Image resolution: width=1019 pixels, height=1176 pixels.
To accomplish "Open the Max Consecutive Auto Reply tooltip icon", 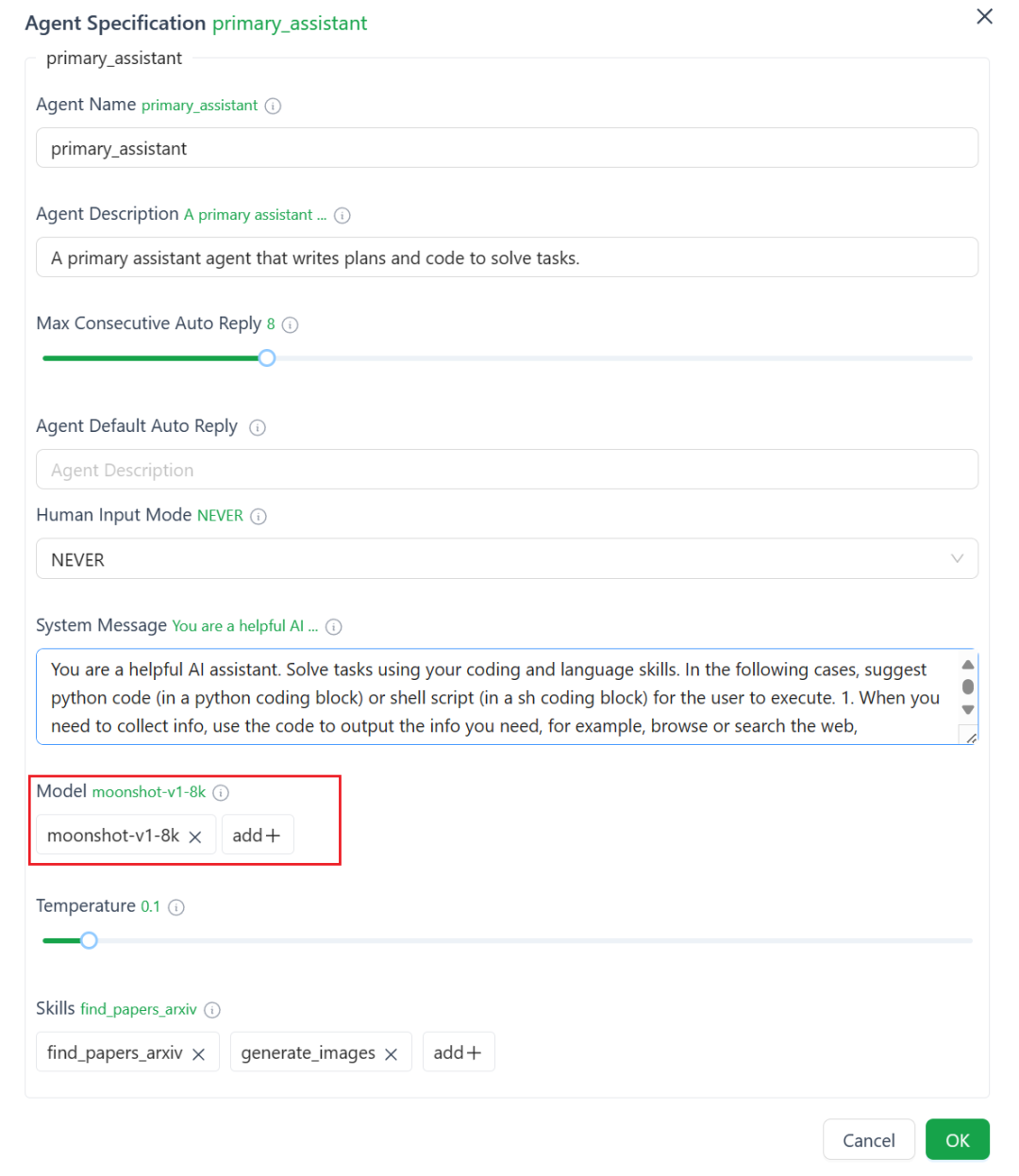I will coord(290,324).
